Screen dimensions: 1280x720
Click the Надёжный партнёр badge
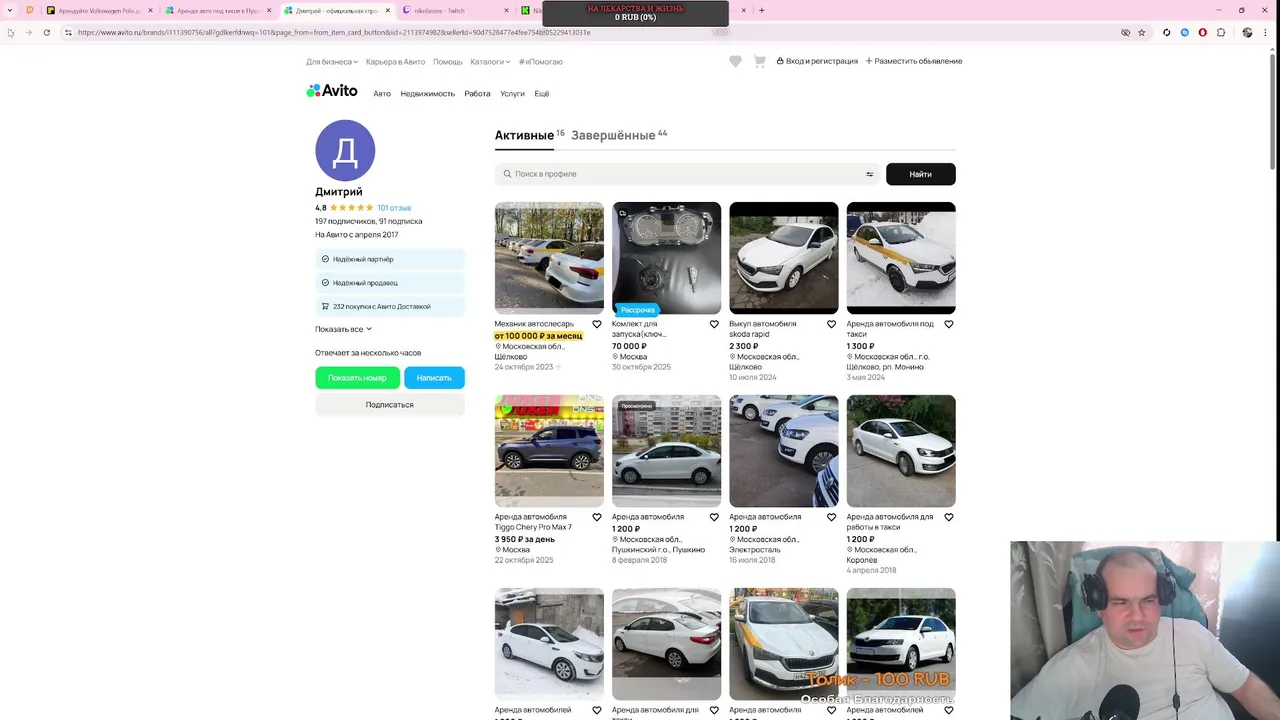390,259
